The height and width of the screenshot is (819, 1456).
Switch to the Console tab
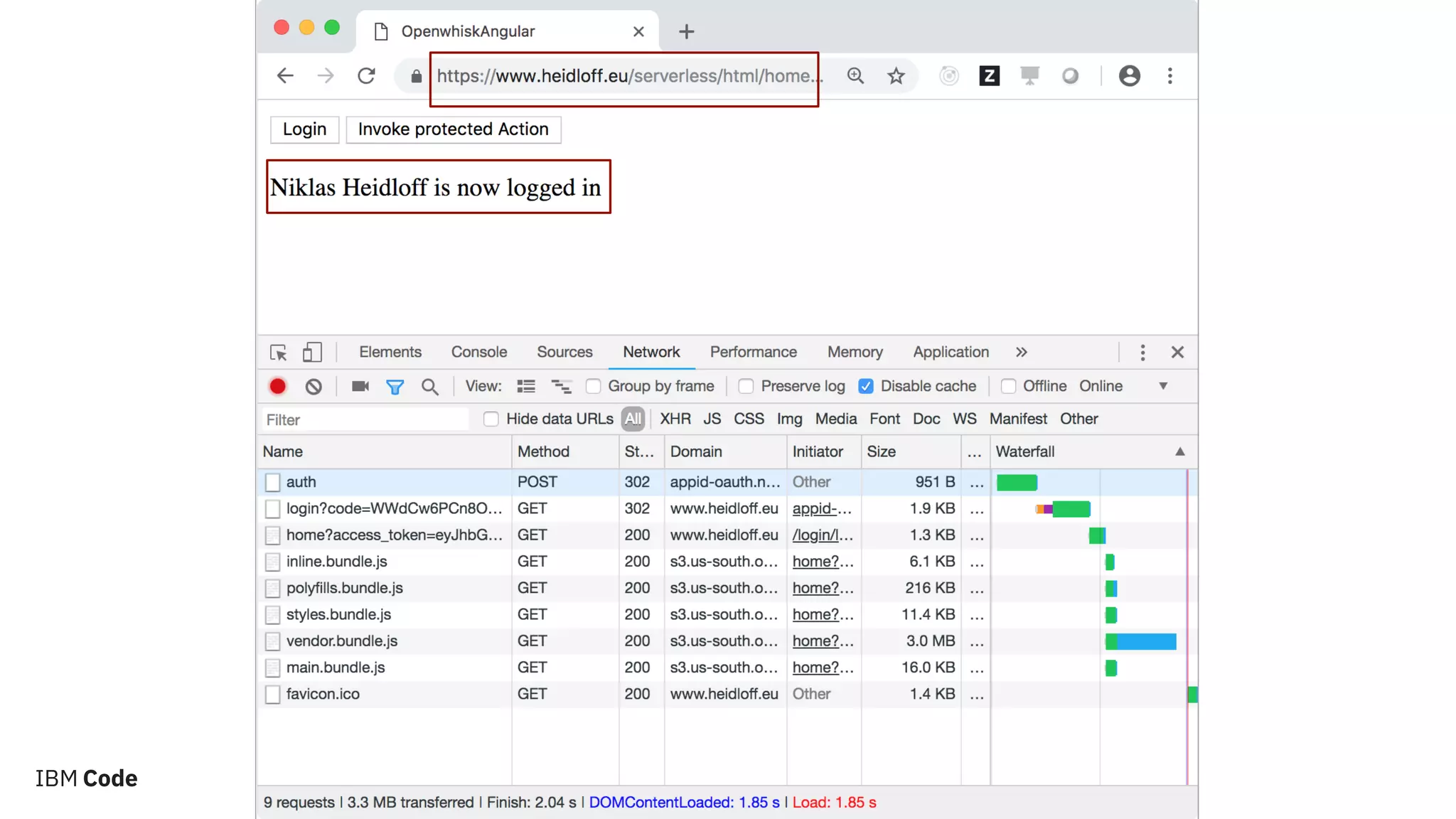click(x=478, y=353)
